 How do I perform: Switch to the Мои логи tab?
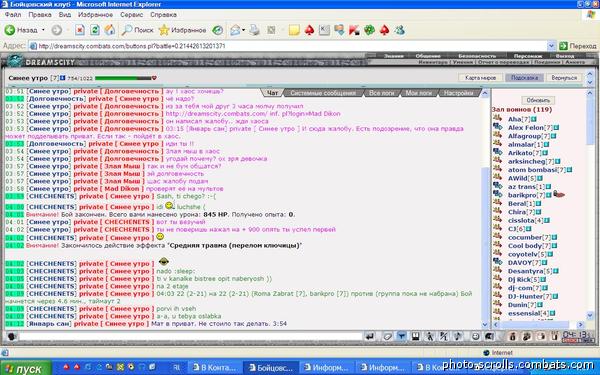pyautogui.click(x=418, y=93)
